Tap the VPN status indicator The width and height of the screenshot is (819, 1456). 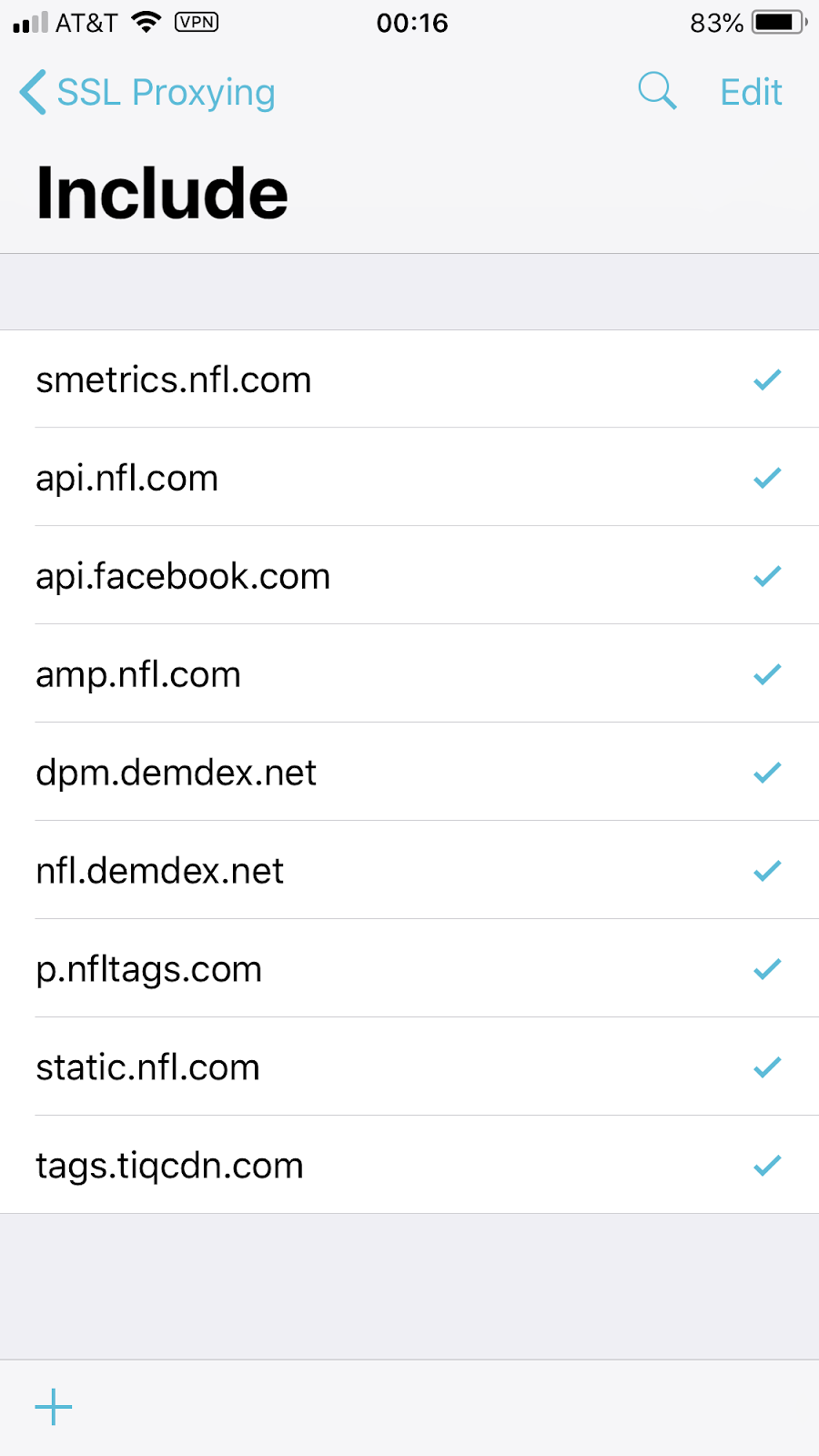point(197,22)
